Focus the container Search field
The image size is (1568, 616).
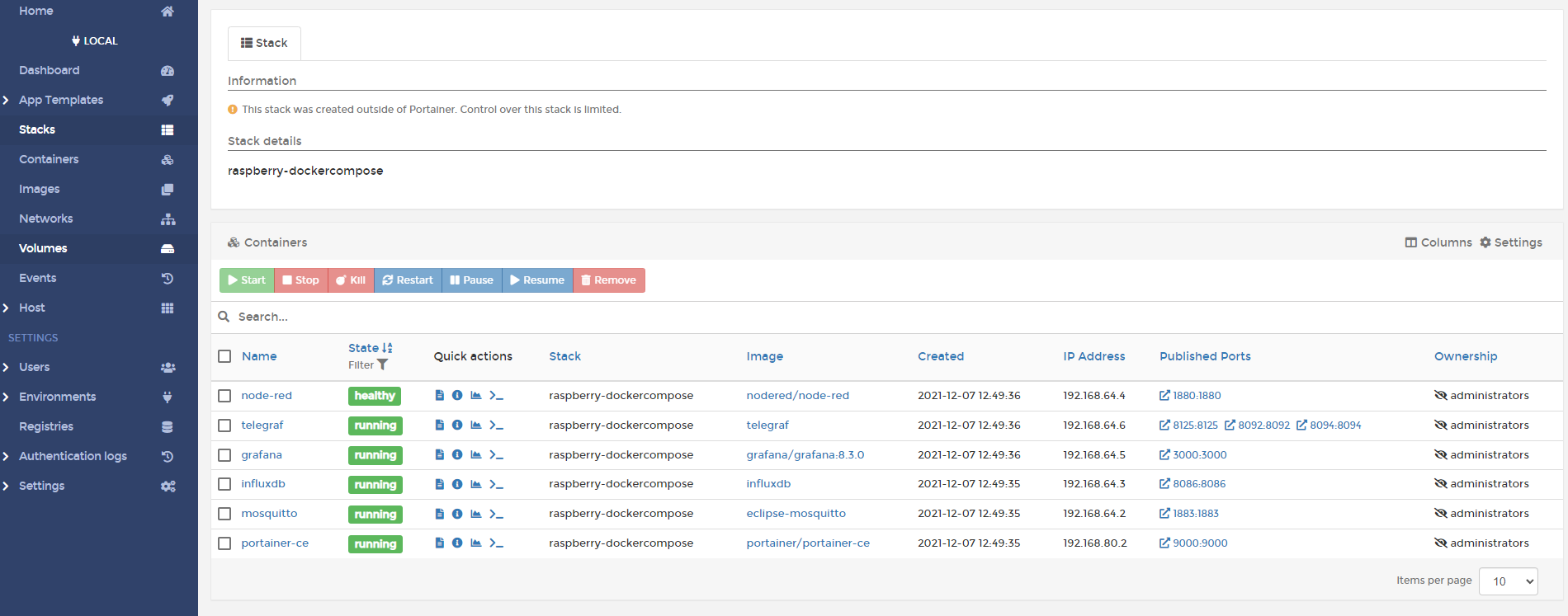[x=578, y=317]
